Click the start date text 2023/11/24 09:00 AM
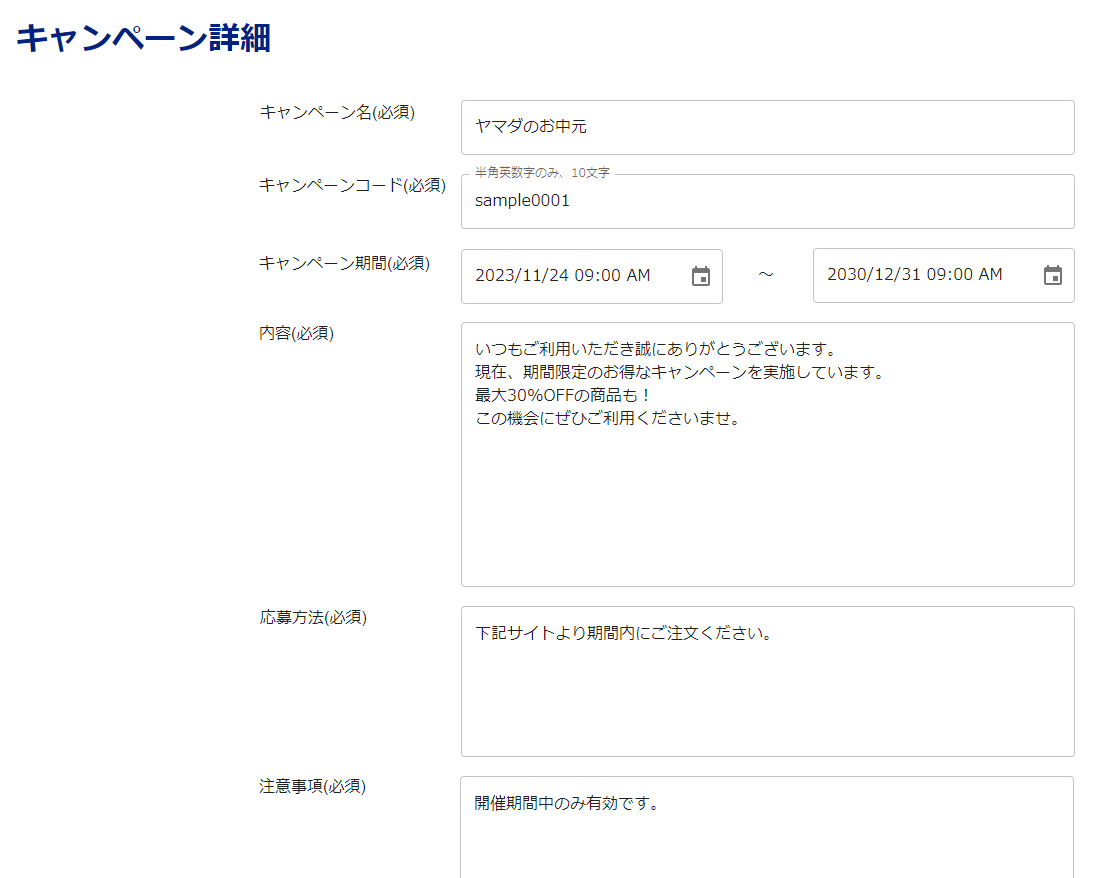1107x878 pixels. point(563,275)
